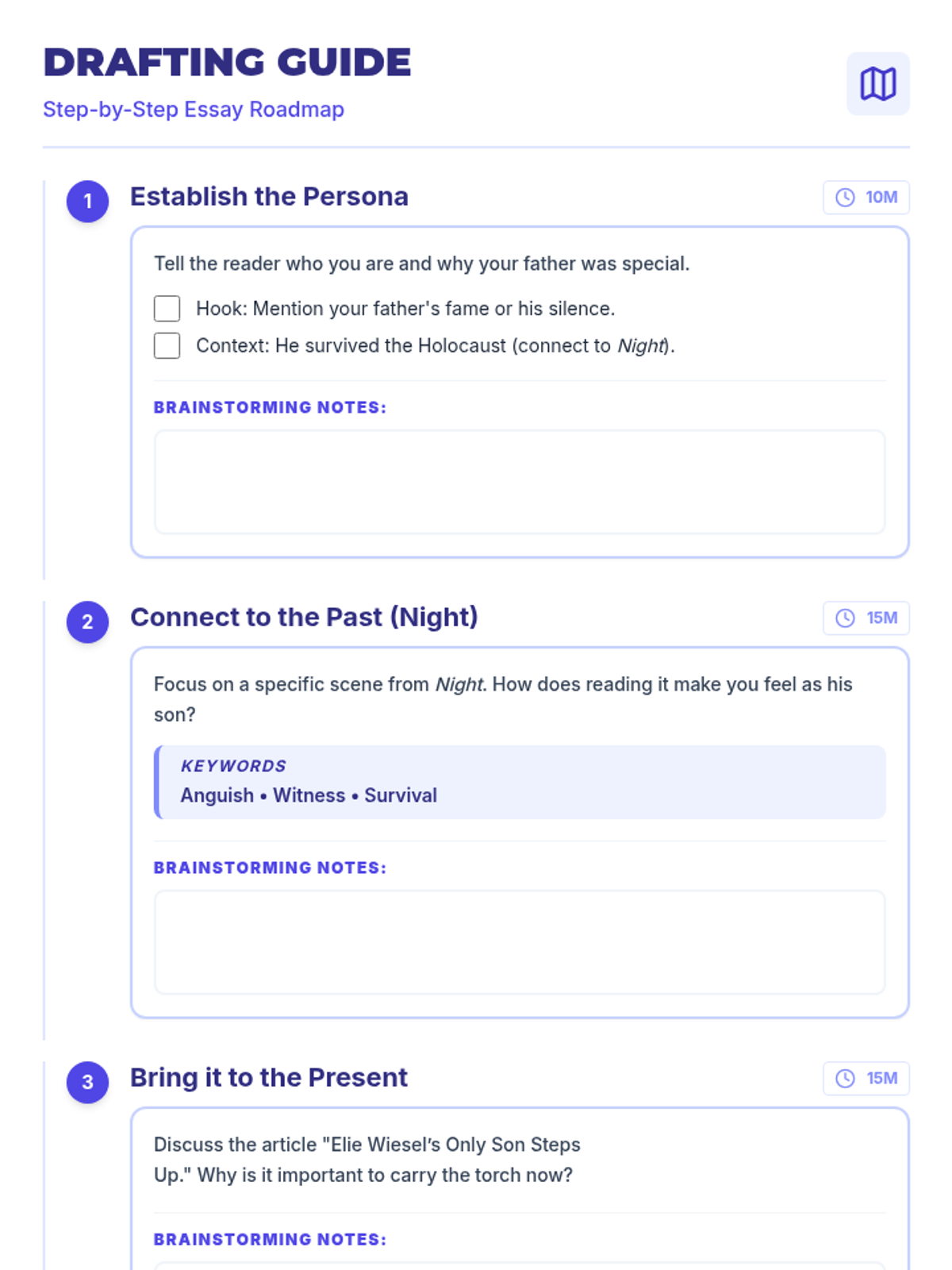Click the step 2 brainstorming notes field

point(520,942)
